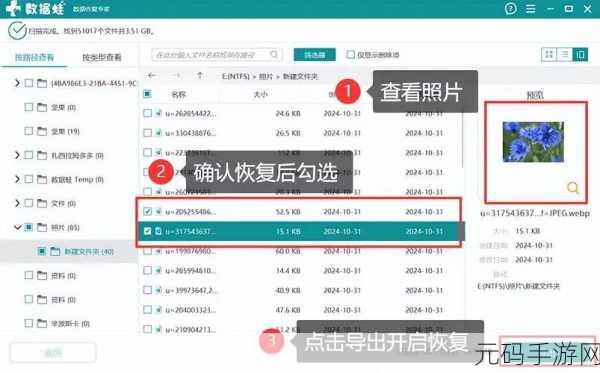
Task: Click the teal 筛选器 filter button
Action: click(x=315, y=55)
